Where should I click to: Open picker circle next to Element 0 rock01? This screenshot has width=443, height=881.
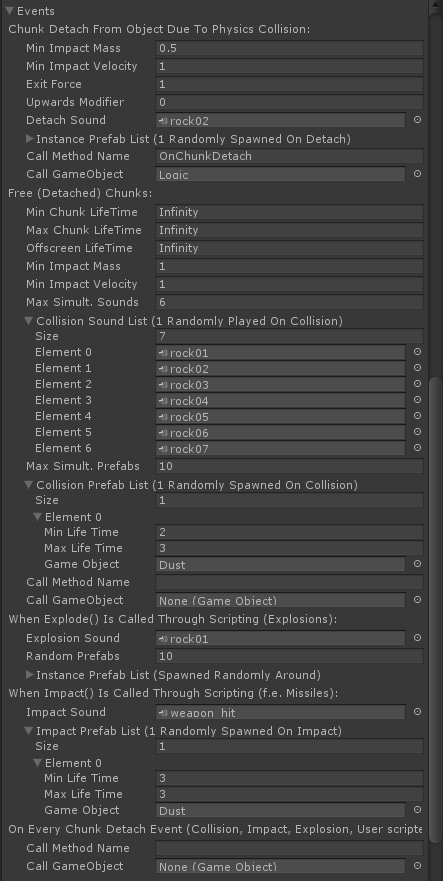(x=417, y=352)
